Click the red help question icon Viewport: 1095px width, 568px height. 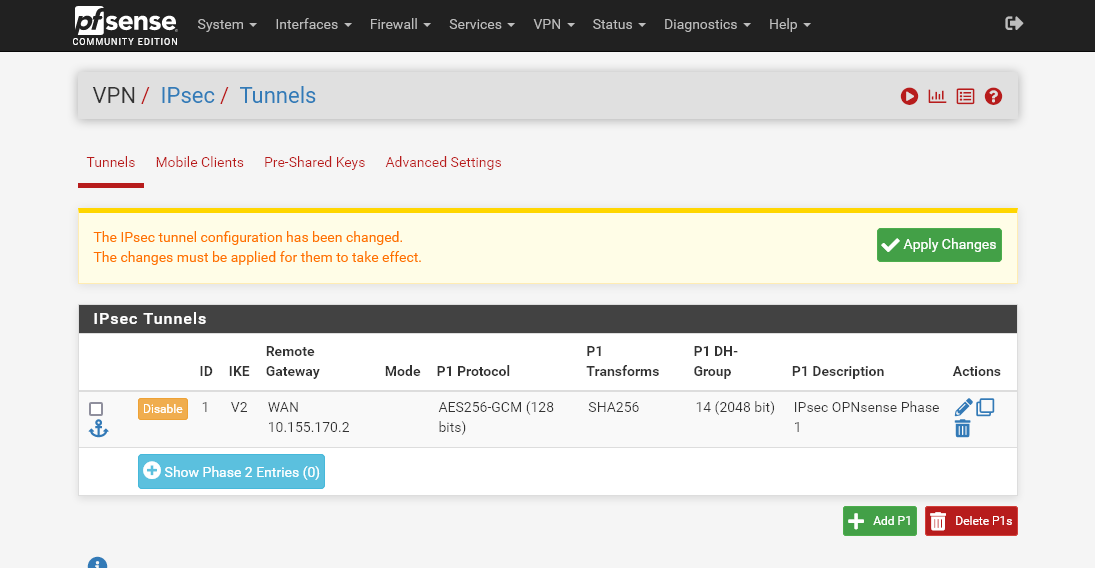pos(993,97)
